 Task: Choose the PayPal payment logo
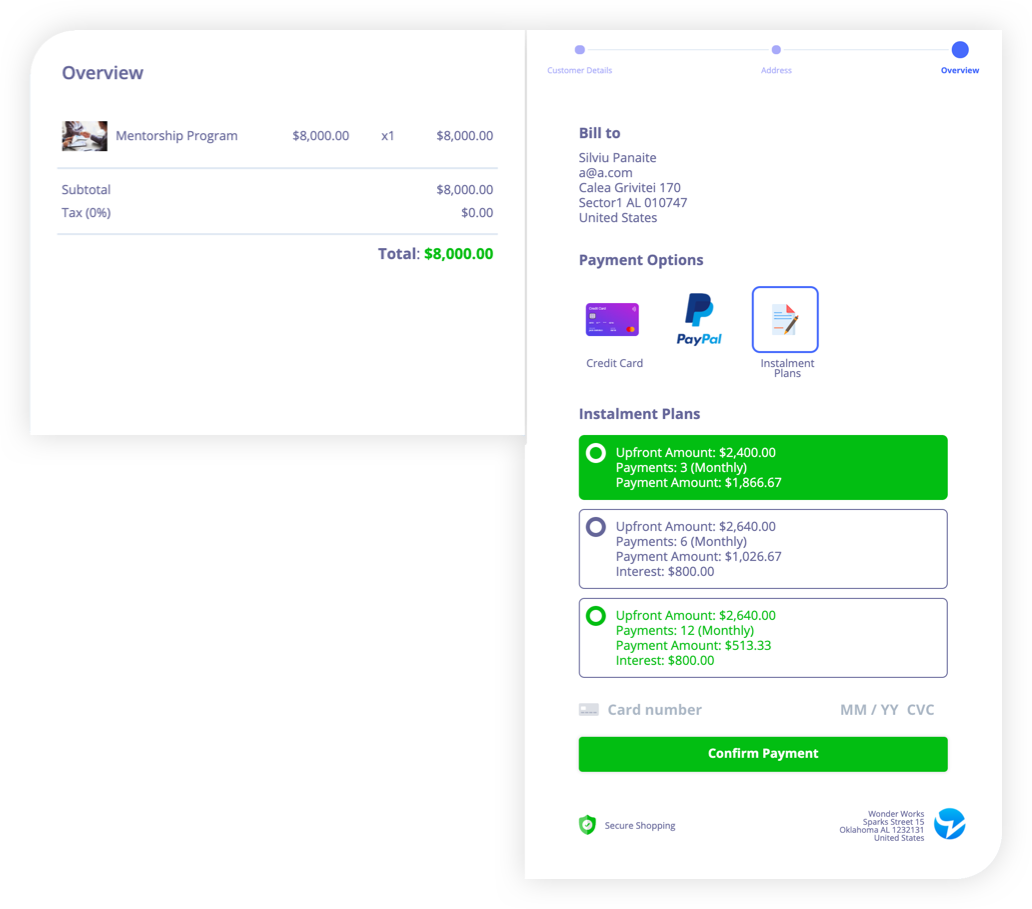(x=699, y=320)
